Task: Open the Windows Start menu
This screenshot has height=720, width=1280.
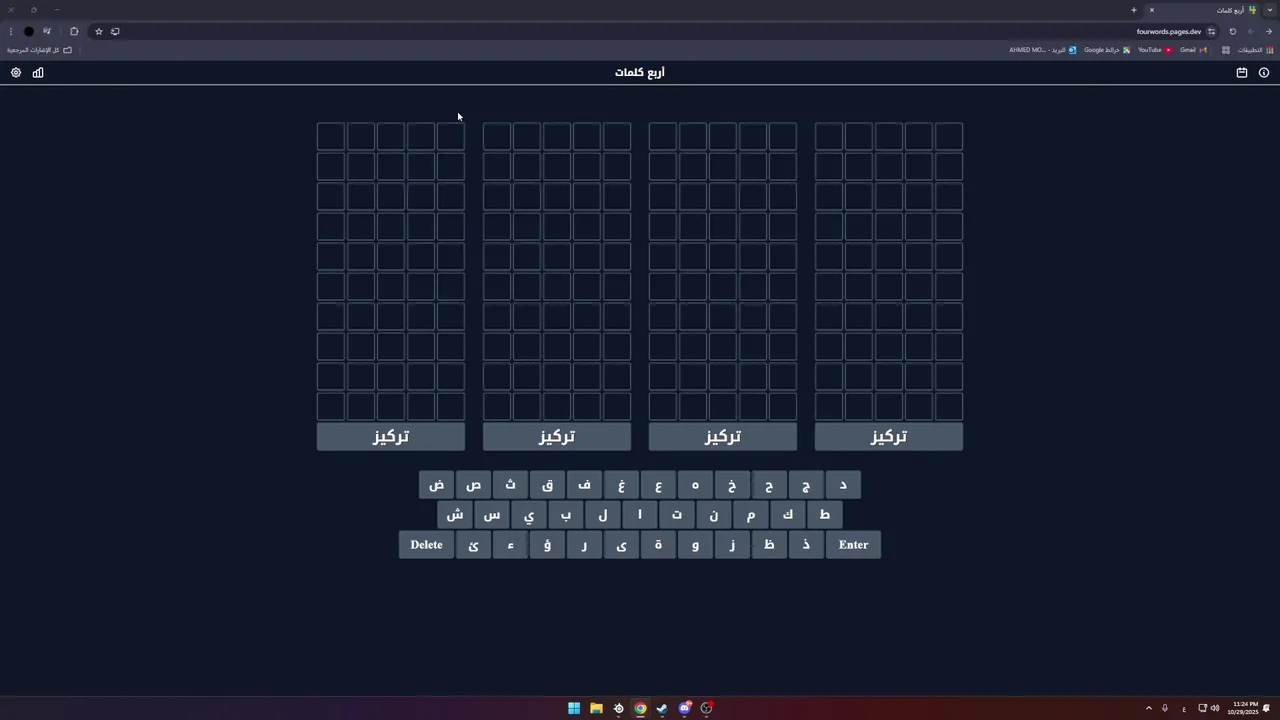Action: point(574,708)
